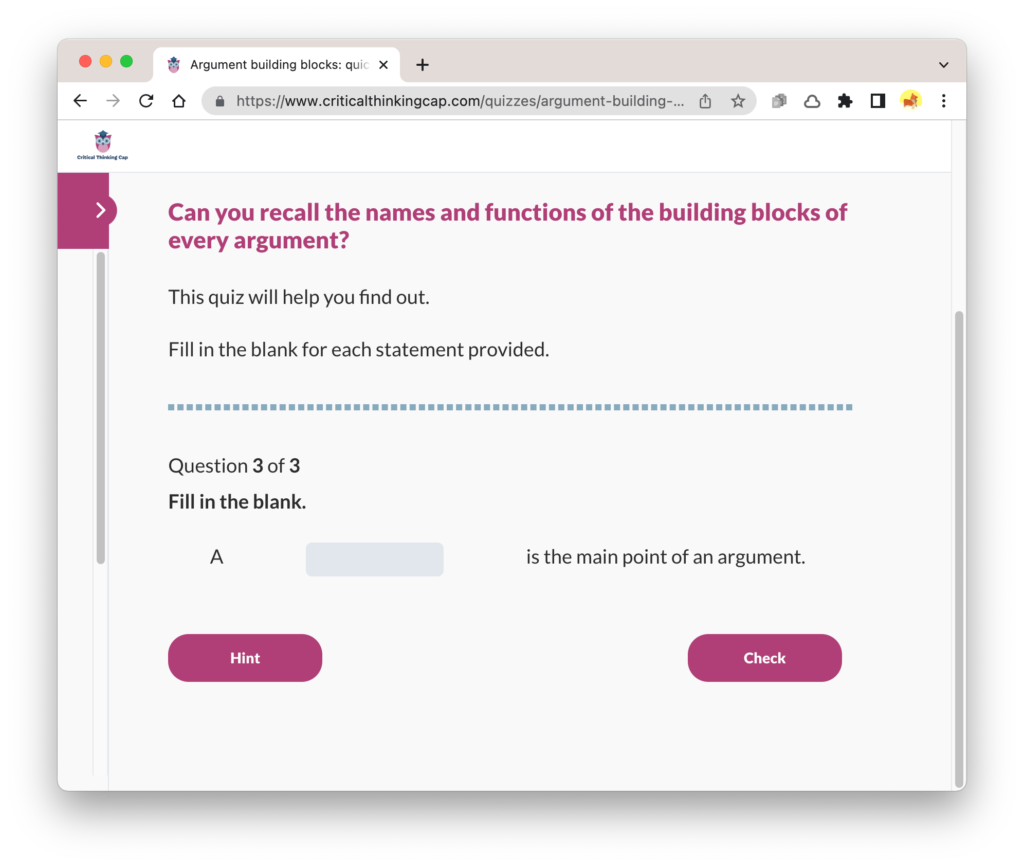The image size is (1024, 867).
Task: Reload the quiz page
Action: 146,101
